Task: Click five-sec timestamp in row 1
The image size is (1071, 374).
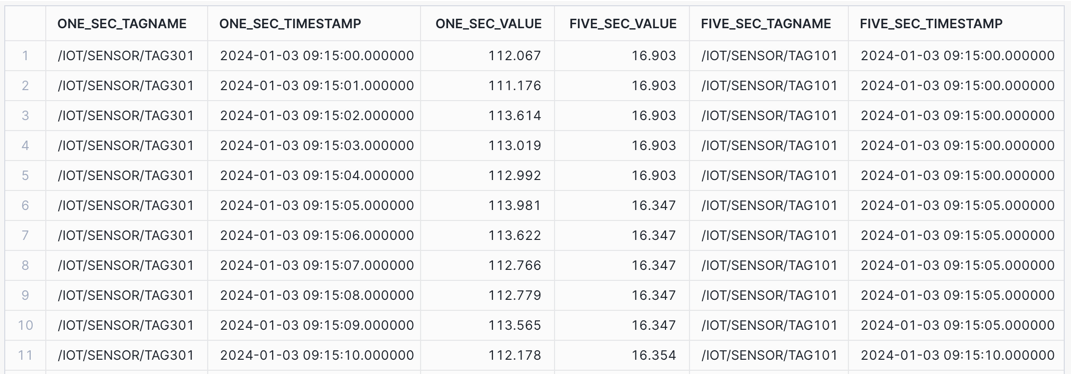Action: point(956,55)
